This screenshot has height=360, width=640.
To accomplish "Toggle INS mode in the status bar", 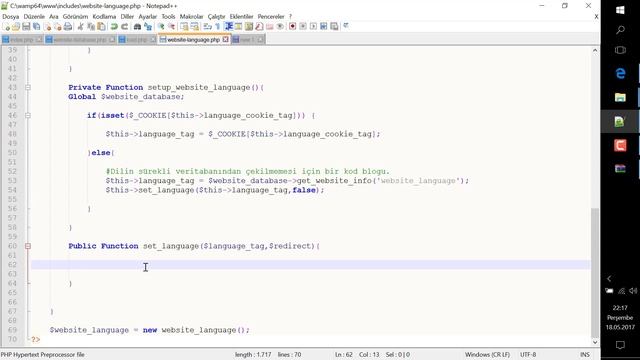I will [584, 355].
